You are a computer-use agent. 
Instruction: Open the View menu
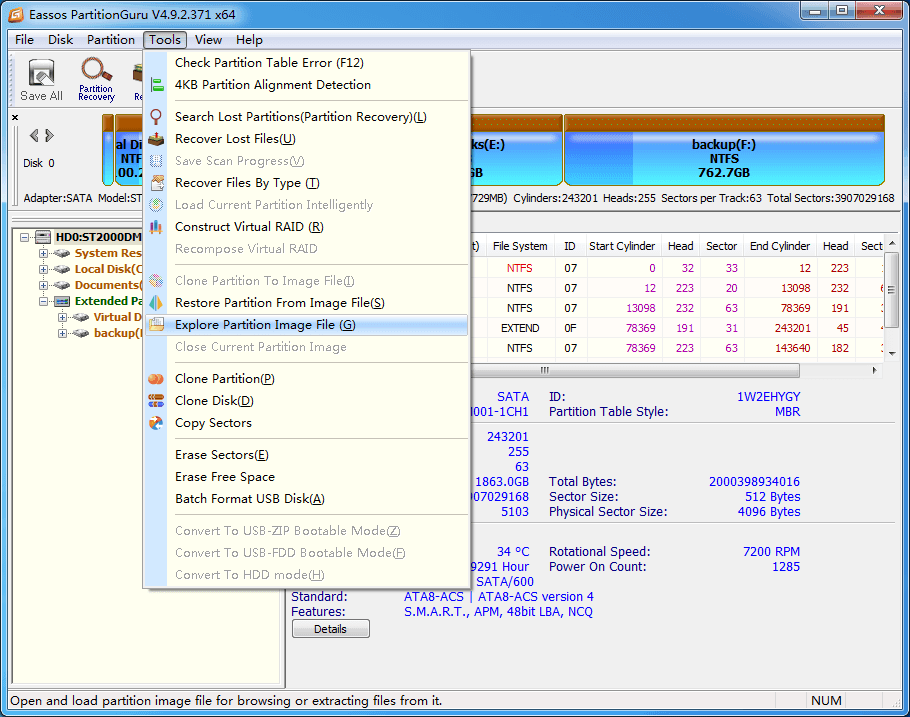[208, 39]
